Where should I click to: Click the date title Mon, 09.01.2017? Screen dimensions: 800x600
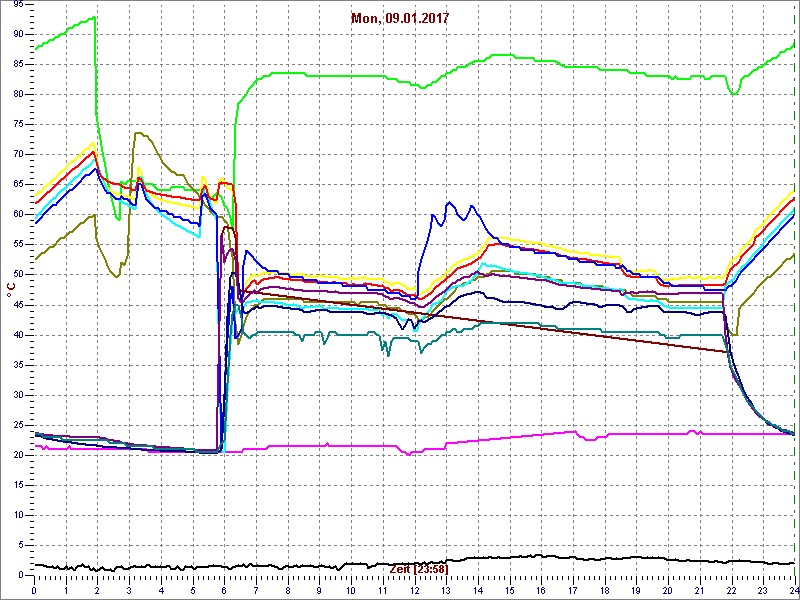[401, 18]
